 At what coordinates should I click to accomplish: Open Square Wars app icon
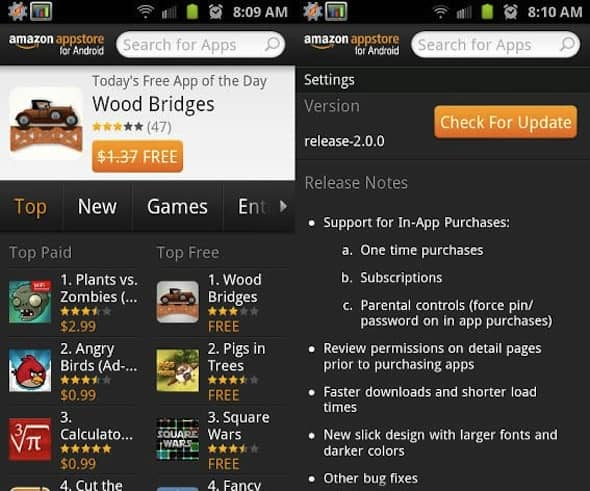(178, 439)
